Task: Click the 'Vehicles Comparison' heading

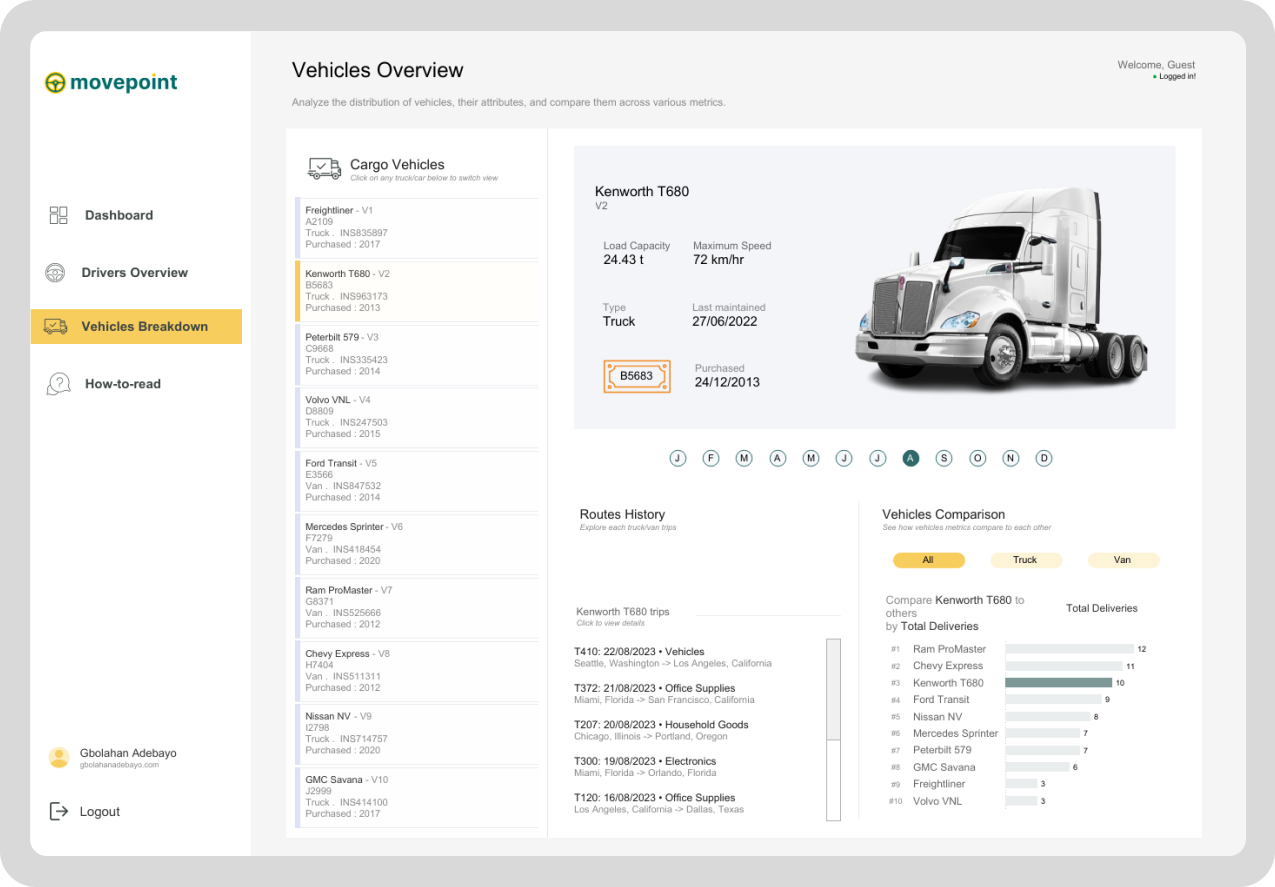Action: click(944, 514)
